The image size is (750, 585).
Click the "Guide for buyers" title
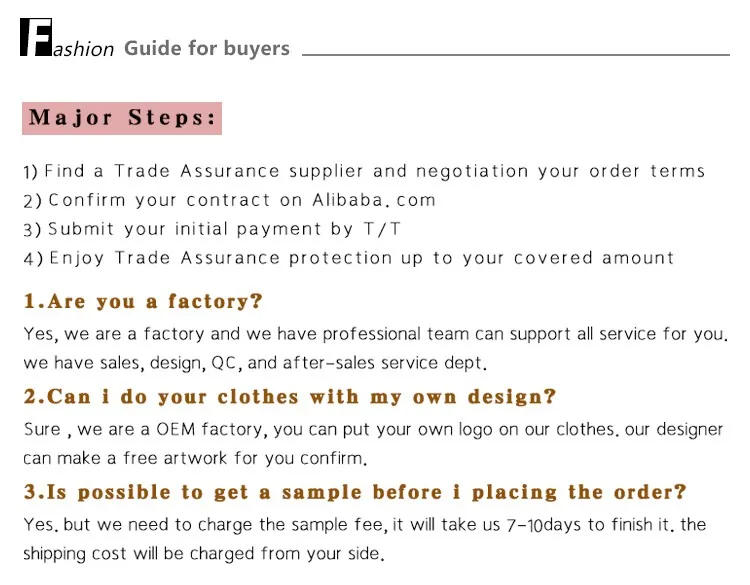[207, 48]
